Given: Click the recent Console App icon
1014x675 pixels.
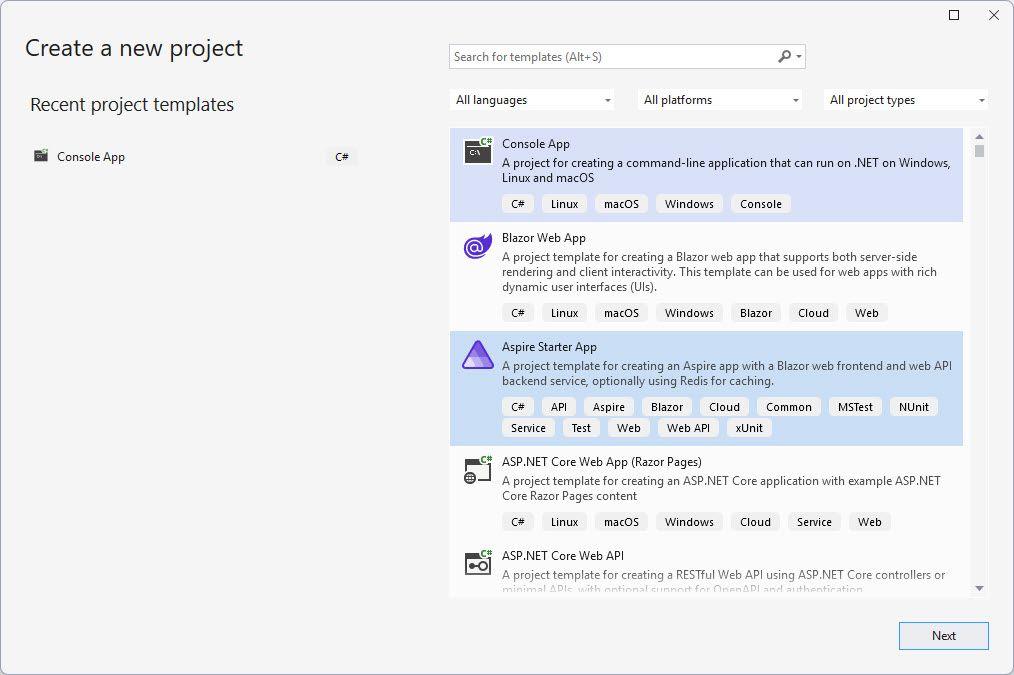Looking at the screenshot, I should click(41, 156).
